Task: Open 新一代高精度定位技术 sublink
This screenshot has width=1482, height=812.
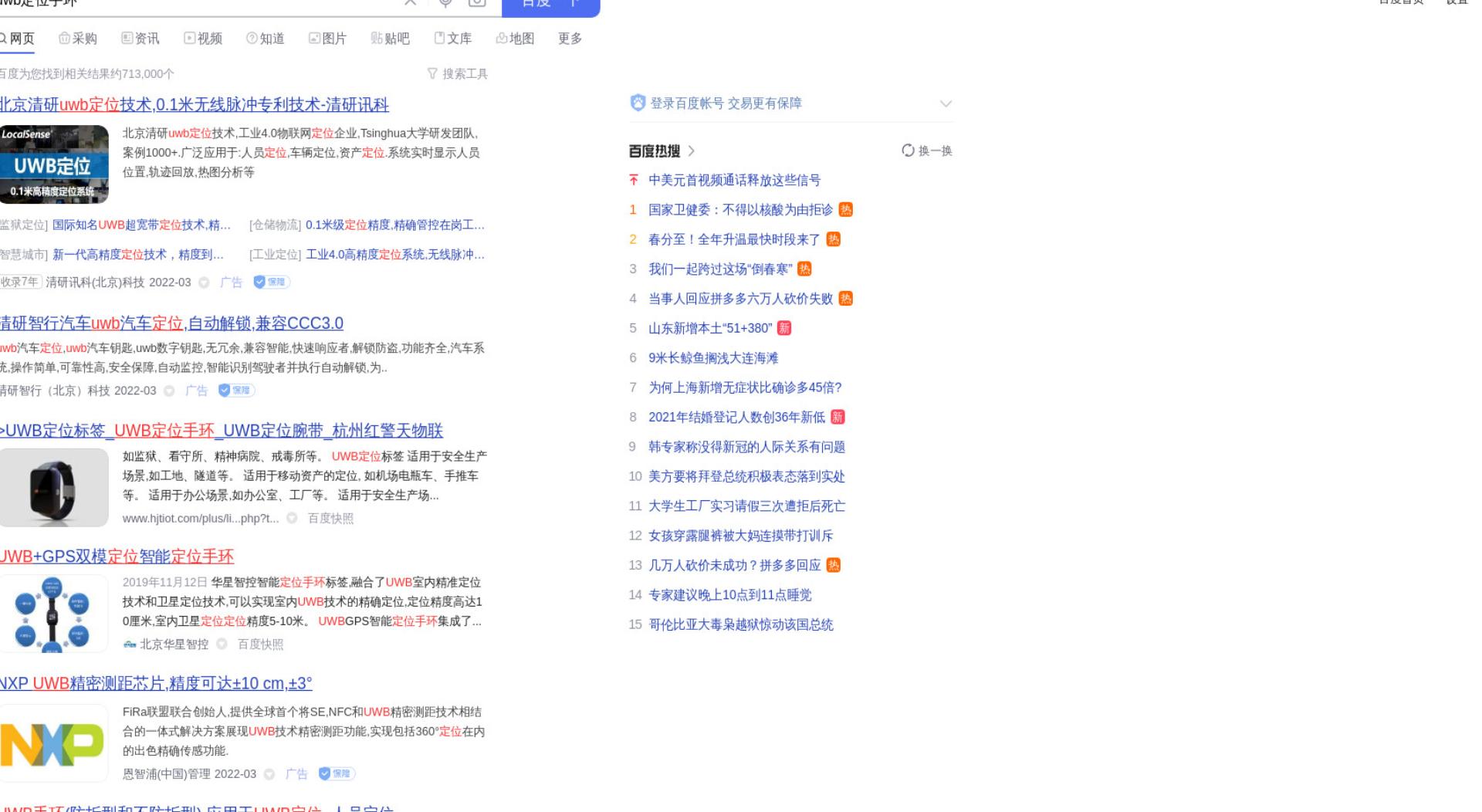Action: [138, 255]
